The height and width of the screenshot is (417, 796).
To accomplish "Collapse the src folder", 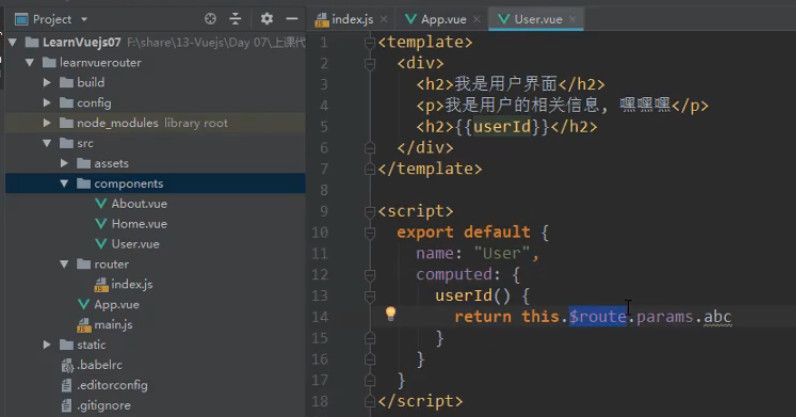I will click(47, 143).
